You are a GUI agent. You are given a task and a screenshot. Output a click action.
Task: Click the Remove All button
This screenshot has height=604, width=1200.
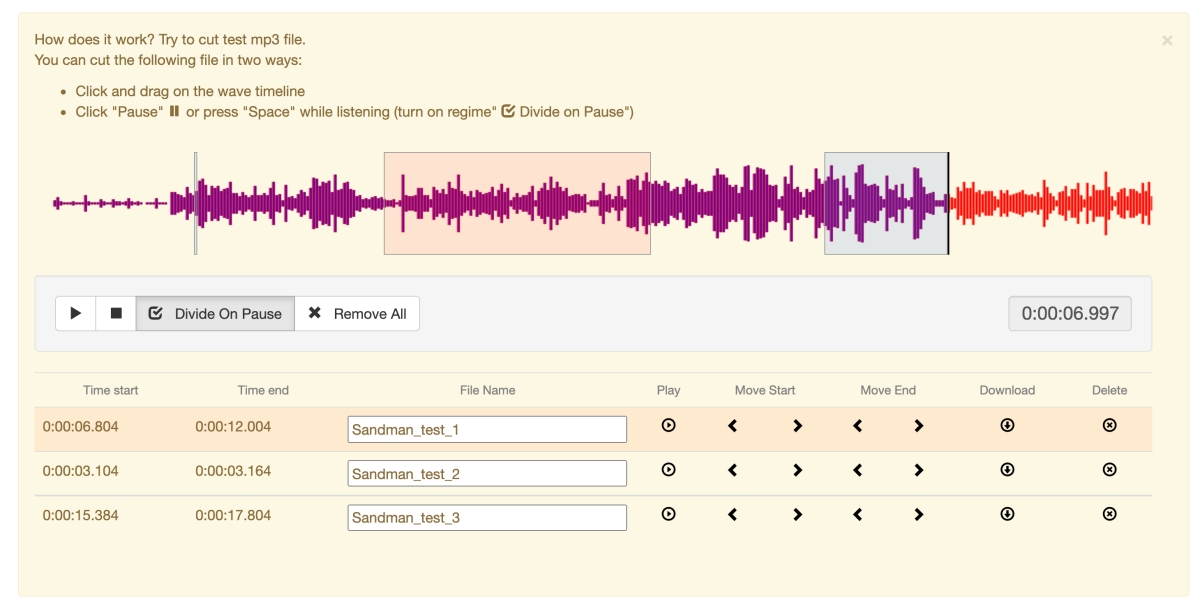pos(357,313)
